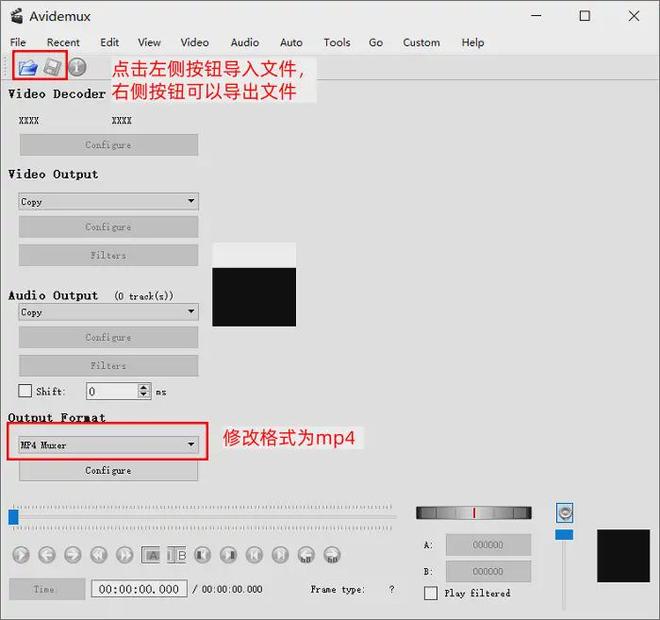Open the Recent menu
Screen dimensions: 660x620
[x=63, y=43]
